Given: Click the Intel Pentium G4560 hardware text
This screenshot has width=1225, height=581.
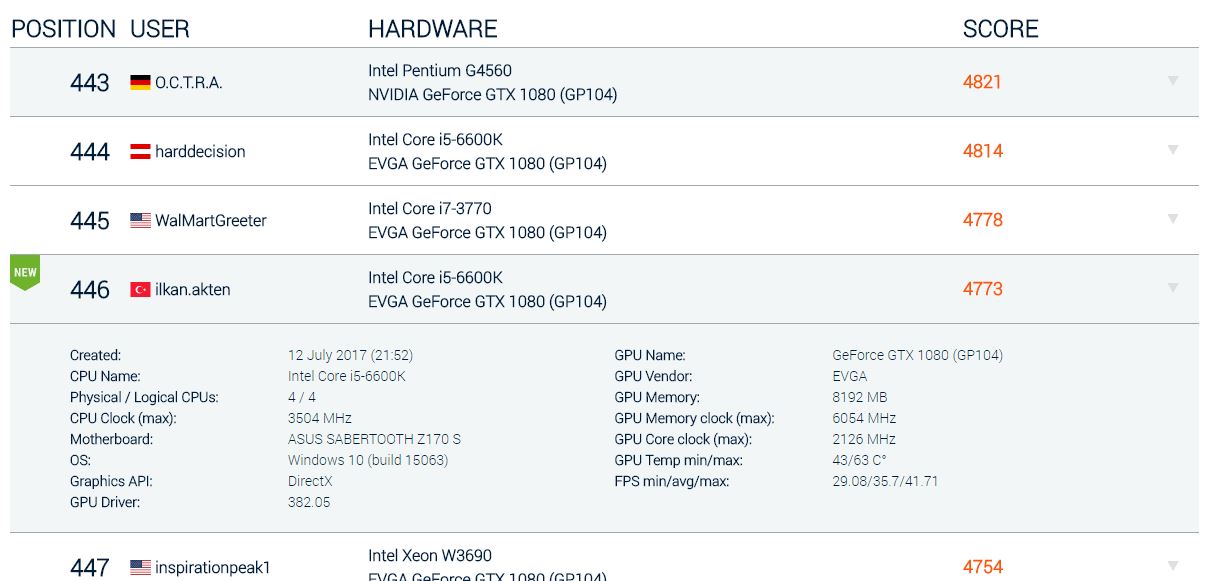Looking at the screenshot, I should (440, 71).
